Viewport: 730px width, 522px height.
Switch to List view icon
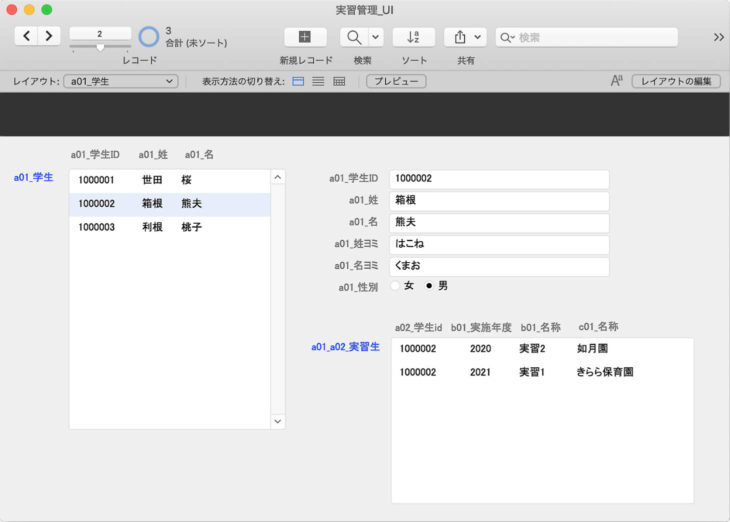point(318,81)
